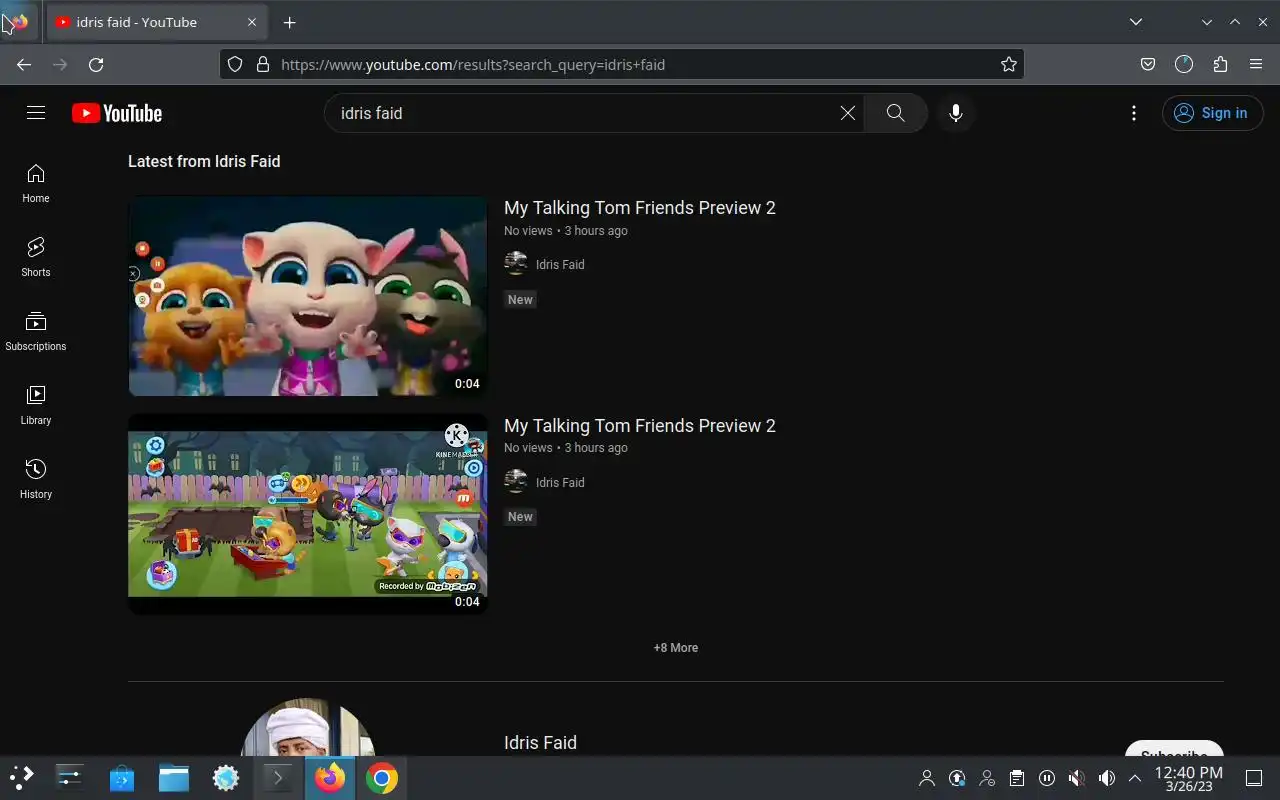Open the clock showing 12:40 PM

point(1189,779)
